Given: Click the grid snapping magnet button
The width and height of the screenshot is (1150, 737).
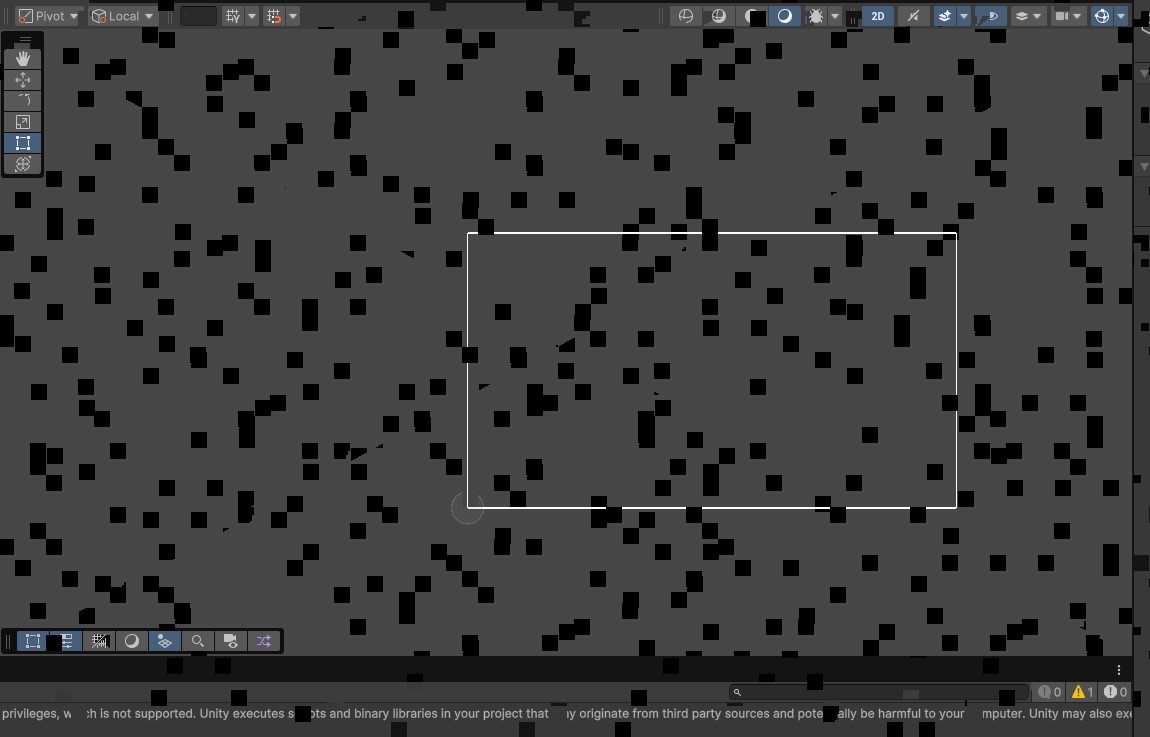Looking at the screenshot, I should pyautogui.click(x=273, y=16).
